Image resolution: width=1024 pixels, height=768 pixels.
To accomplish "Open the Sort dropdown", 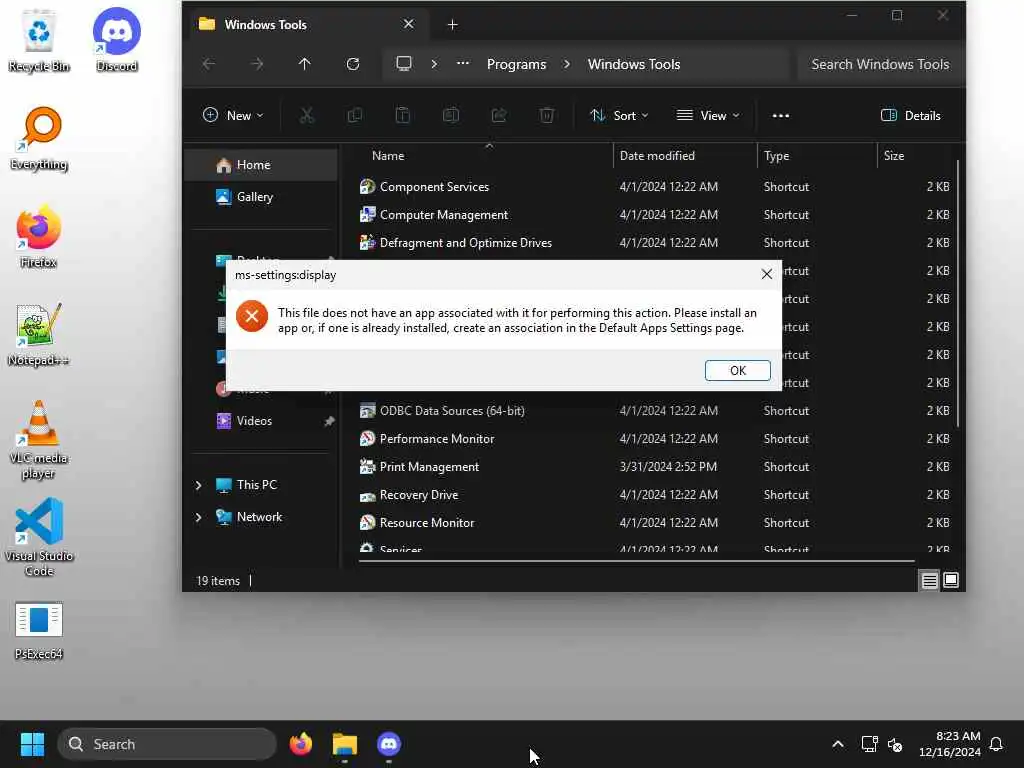I will click(x=619, y=116).
